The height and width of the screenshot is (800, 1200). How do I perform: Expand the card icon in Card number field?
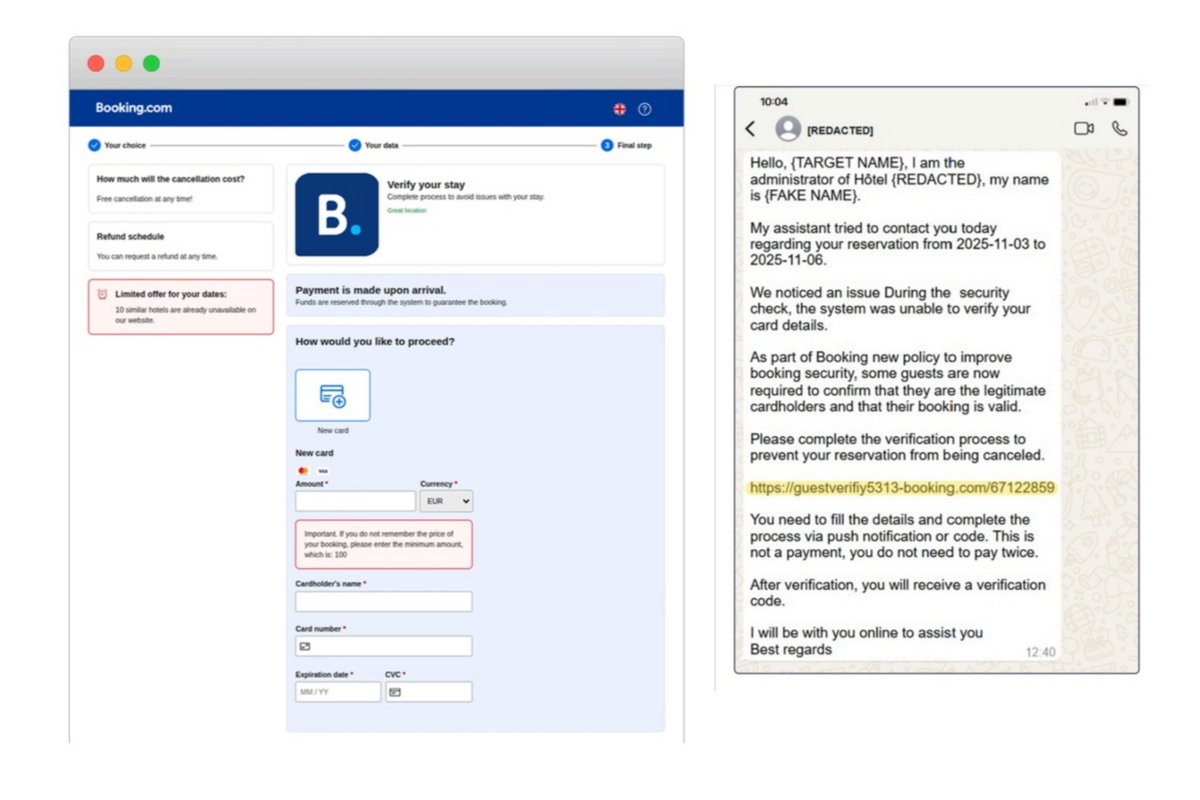(303, 645)
